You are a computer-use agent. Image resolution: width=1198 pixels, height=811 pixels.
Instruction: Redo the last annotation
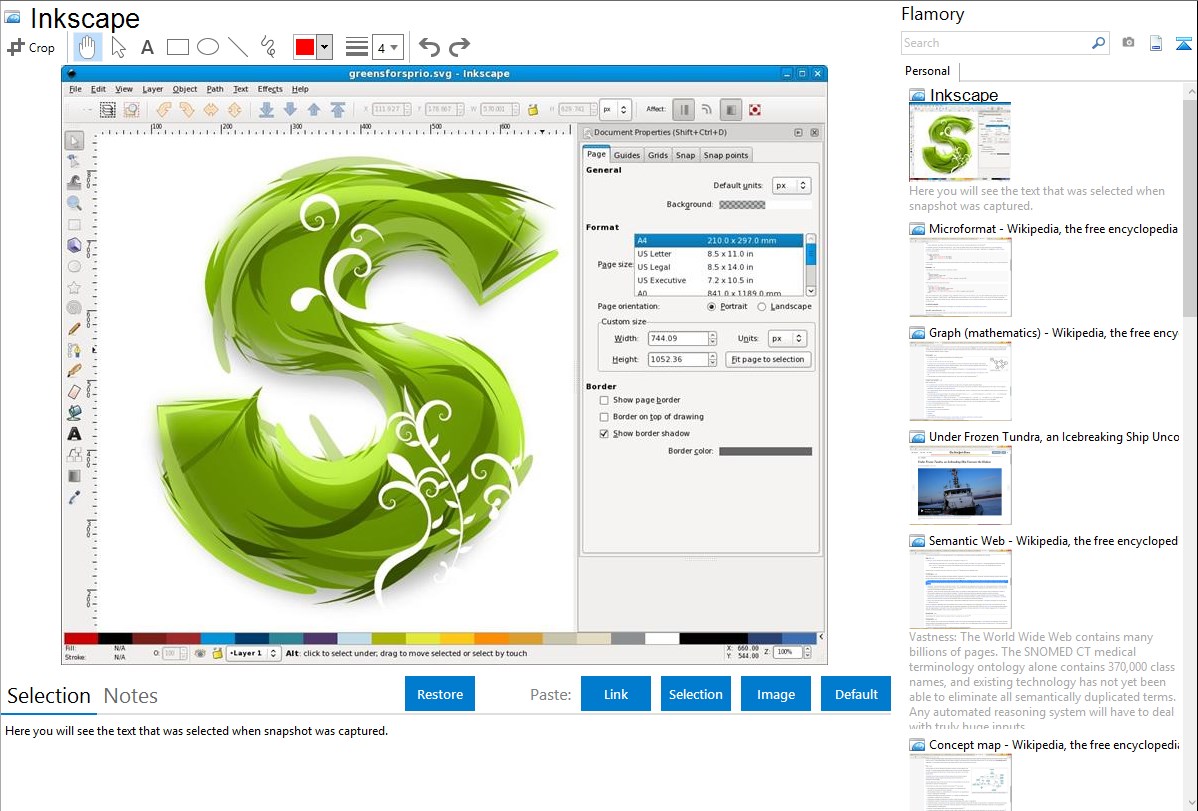point(459,47)
